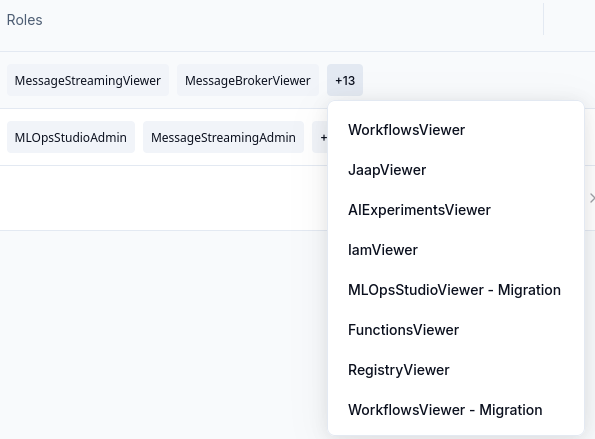Click the +13 roles overflow badge

tap(345, 80)
